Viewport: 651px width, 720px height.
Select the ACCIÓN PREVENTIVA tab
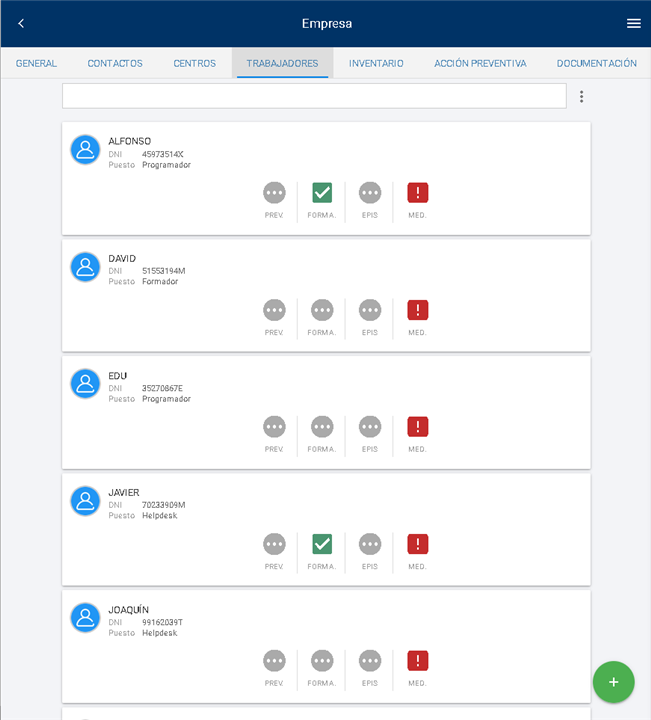pos(480,63)
